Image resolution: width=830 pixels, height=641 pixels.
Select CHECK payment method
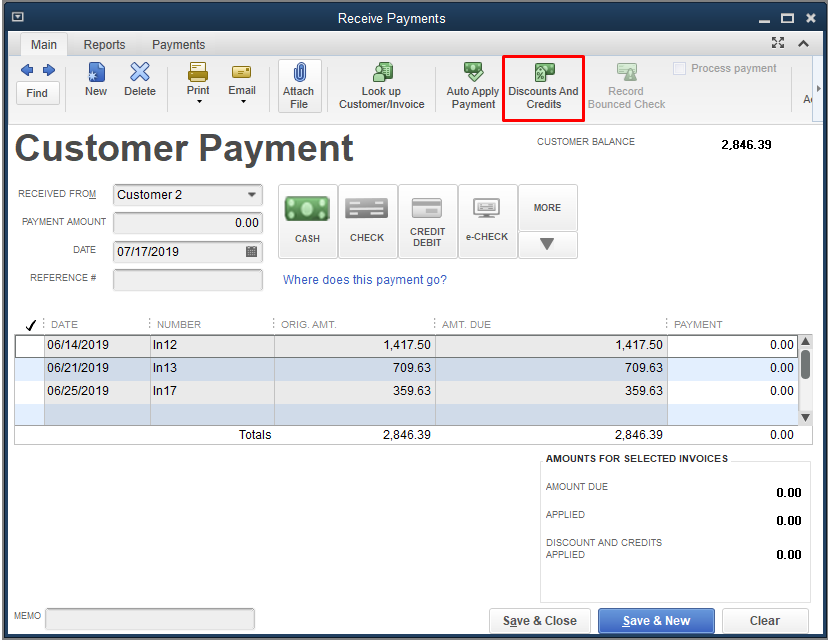coord(367,221)
